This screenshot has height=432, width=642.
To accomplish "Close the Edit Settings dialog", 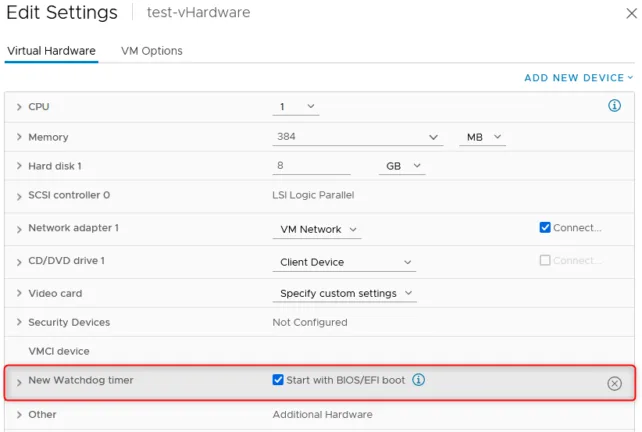I will pyautogui.click(x=631, y=14).
